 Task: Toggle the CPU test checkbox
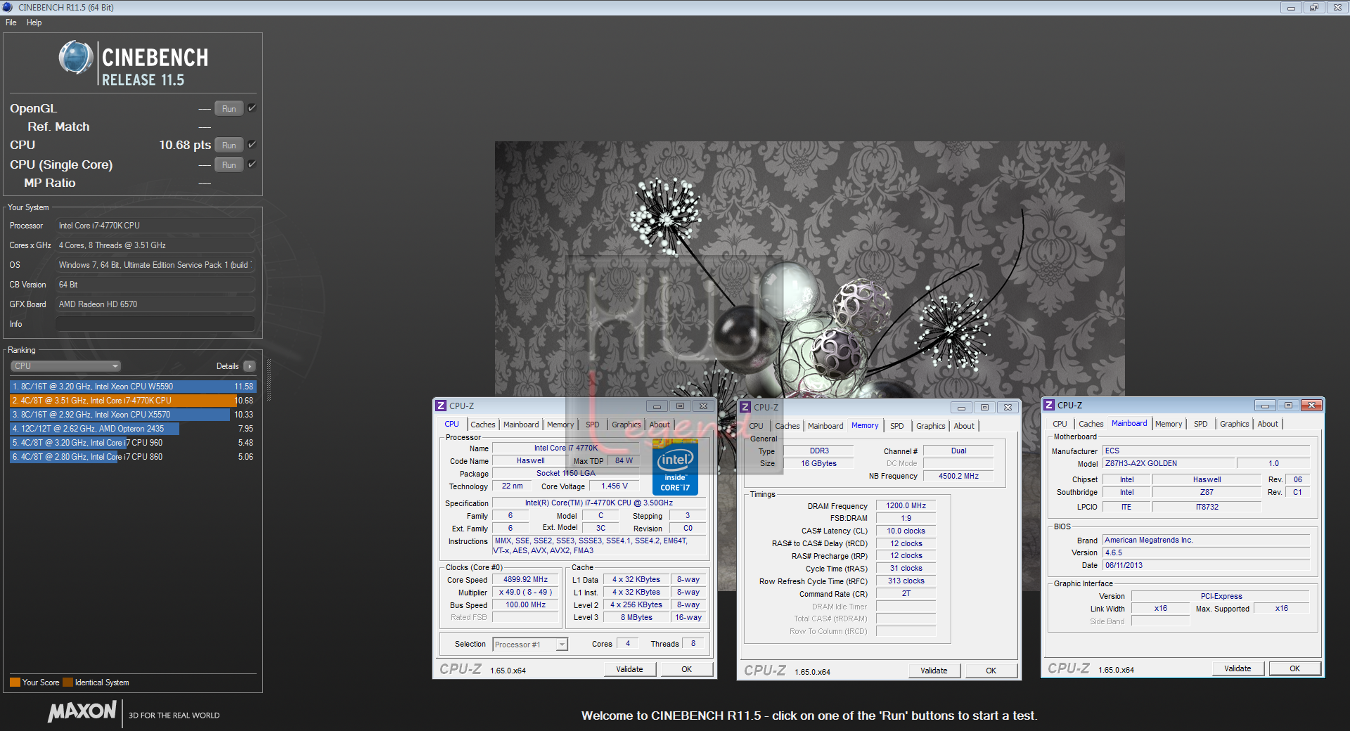click(x=252, y=145)
